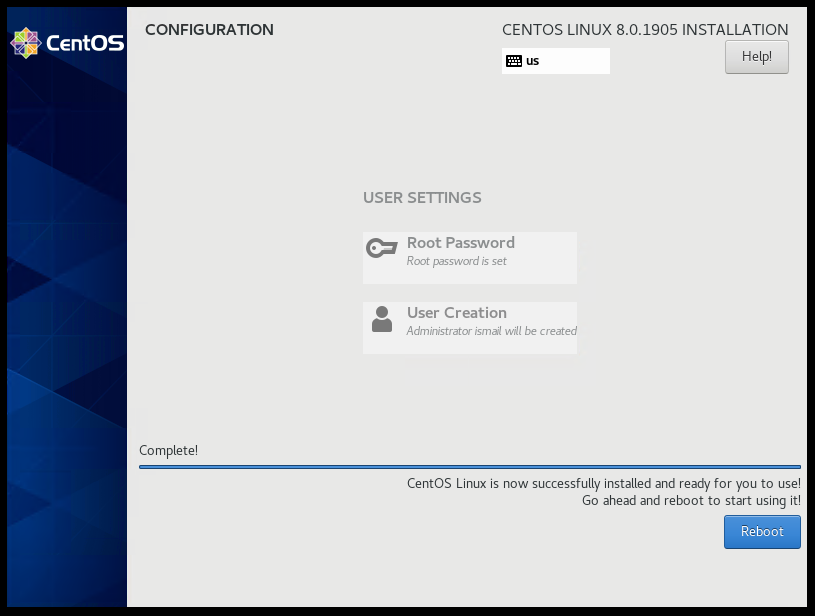The image size is (815, 616).
Task: Click the 'Complete!' status text
Action: 168,450
